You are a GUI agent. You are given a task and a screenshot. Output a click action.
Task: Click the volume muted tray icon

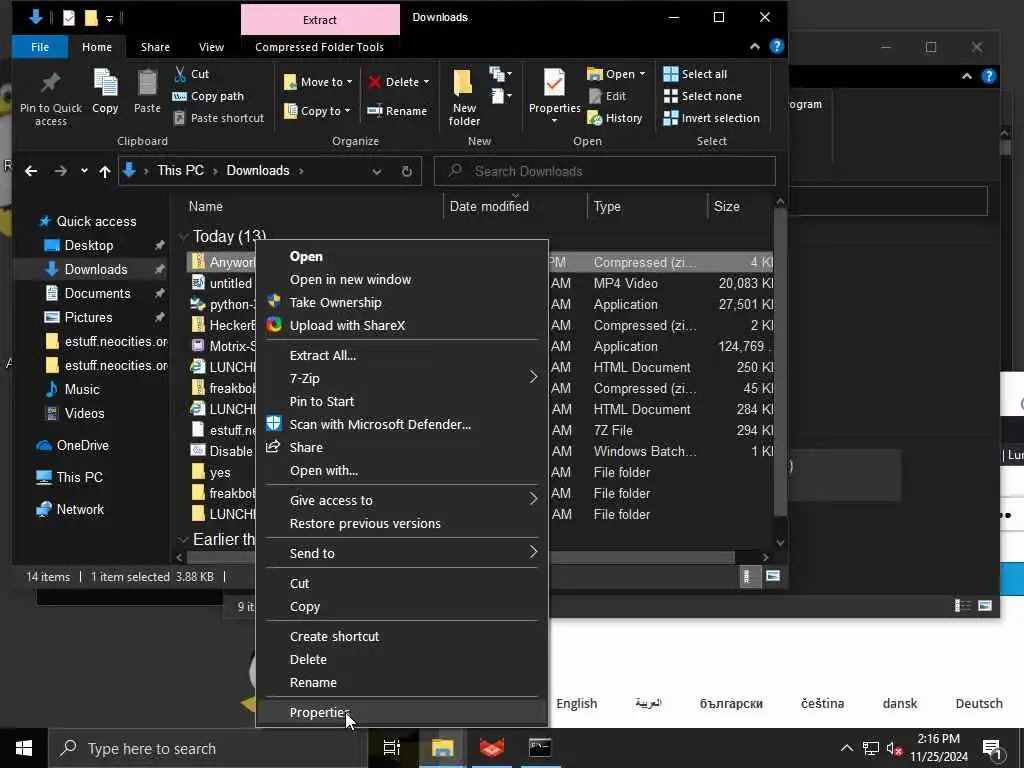pyautogui.click(x=894, y=748)
